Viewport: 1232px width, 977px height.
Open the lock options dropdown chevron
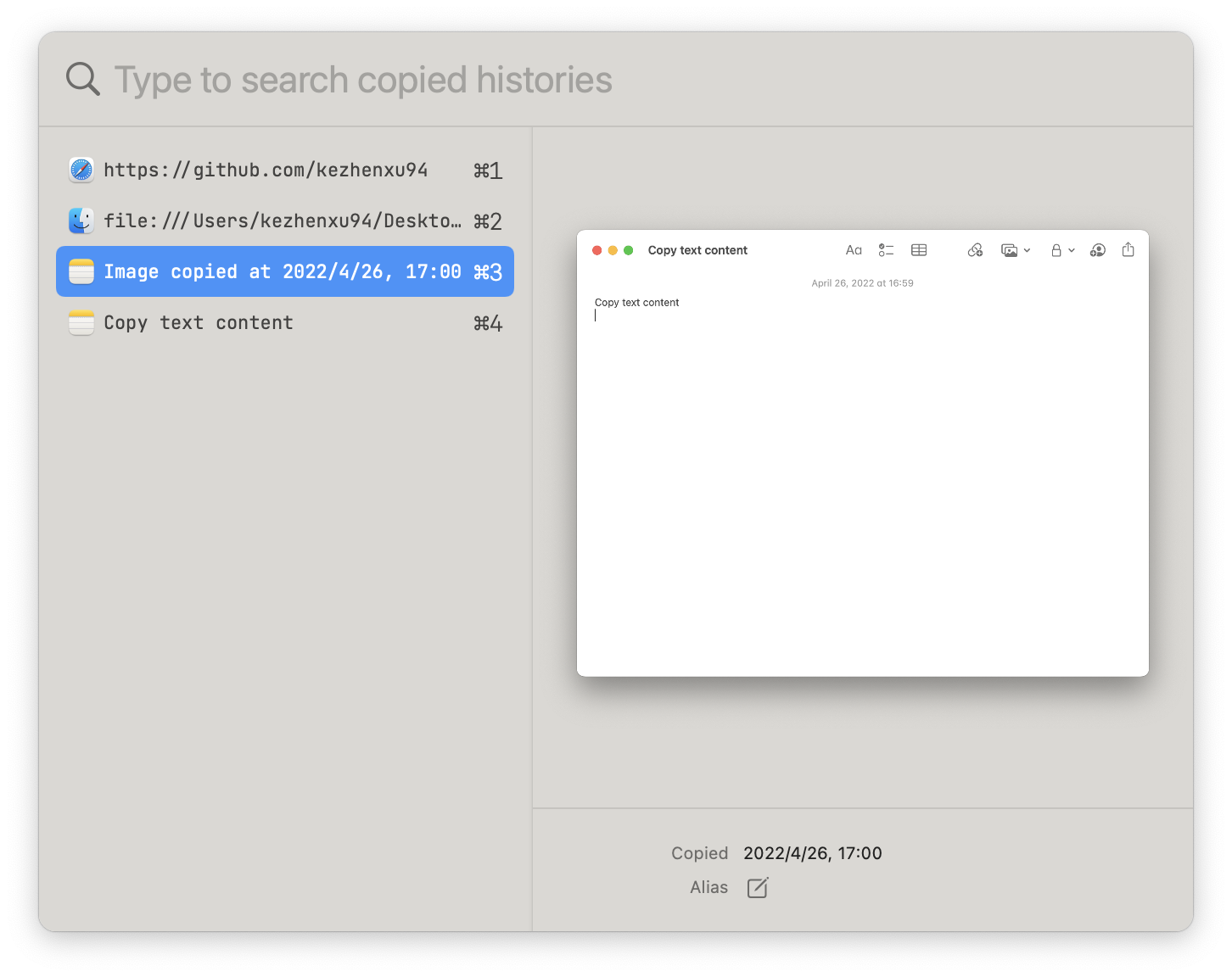pyautogui.click(x=1070, y=249)
